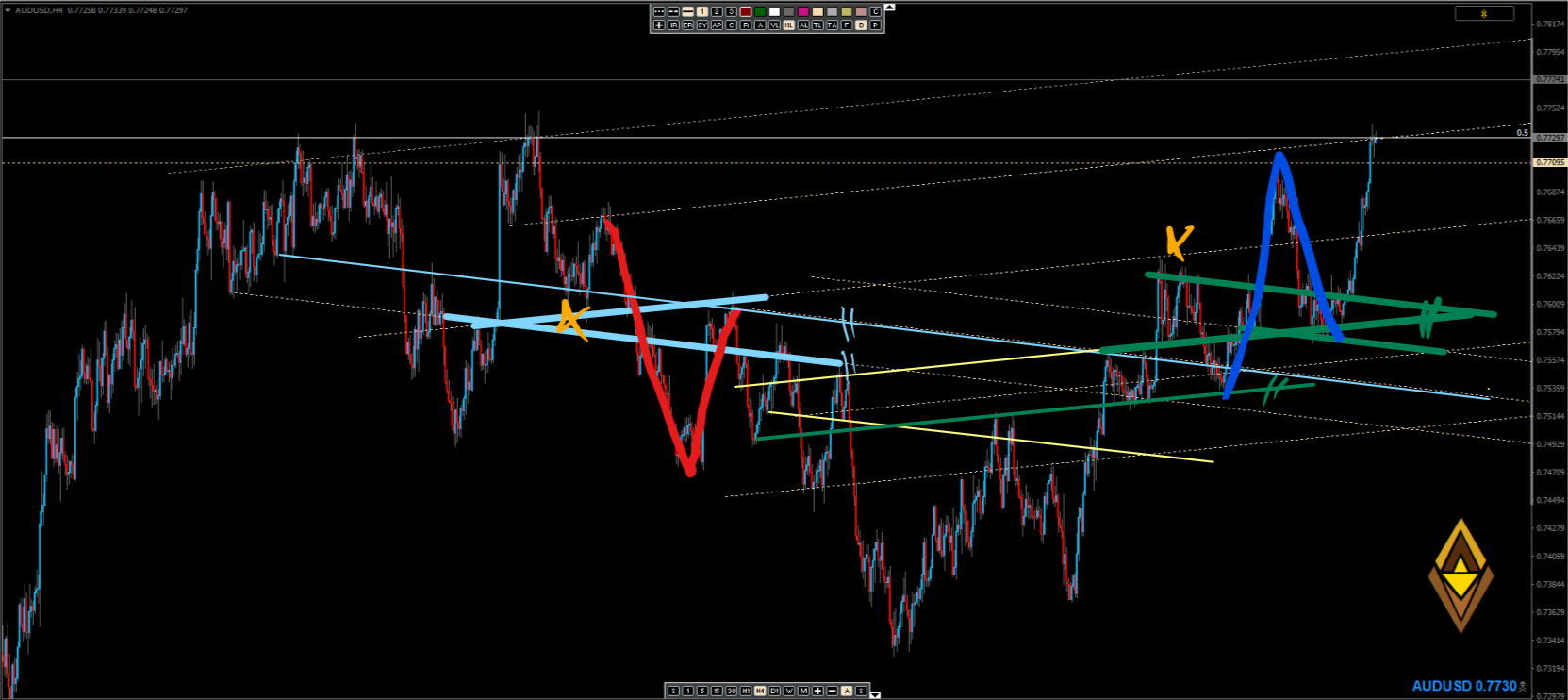This screenshot has width=1568, height=700.
Task: Select the dotted line style button
Action: tap(659, 11)
